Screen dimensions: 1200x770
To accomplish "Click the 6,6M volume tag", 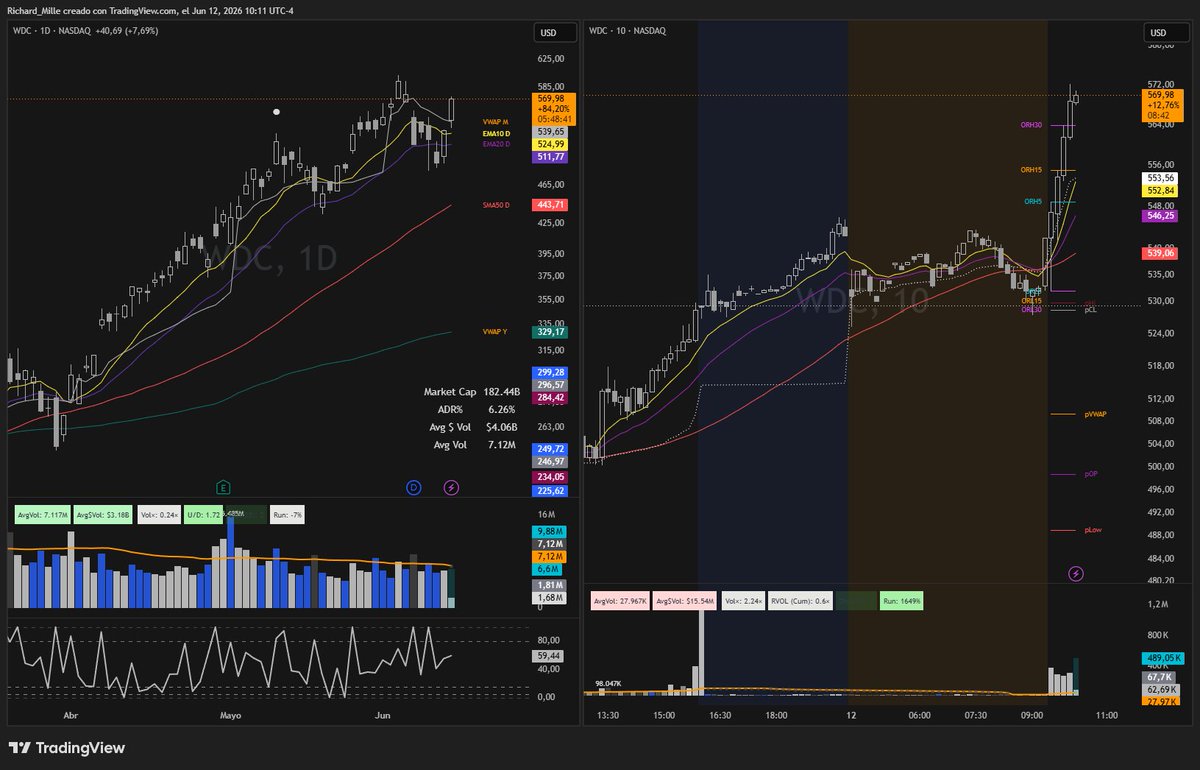I will click(548, 568).
